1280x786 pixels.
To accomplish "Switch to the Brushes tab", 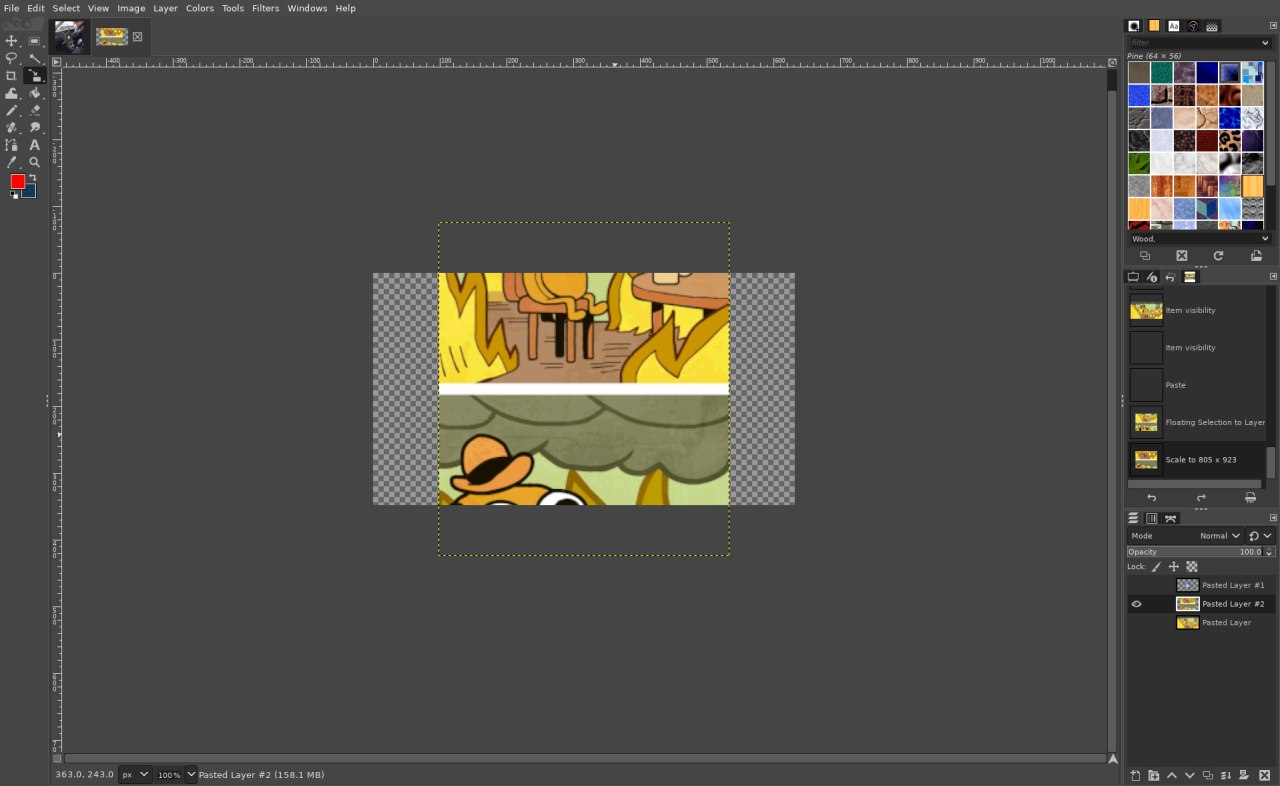I will pos(1134,26).
